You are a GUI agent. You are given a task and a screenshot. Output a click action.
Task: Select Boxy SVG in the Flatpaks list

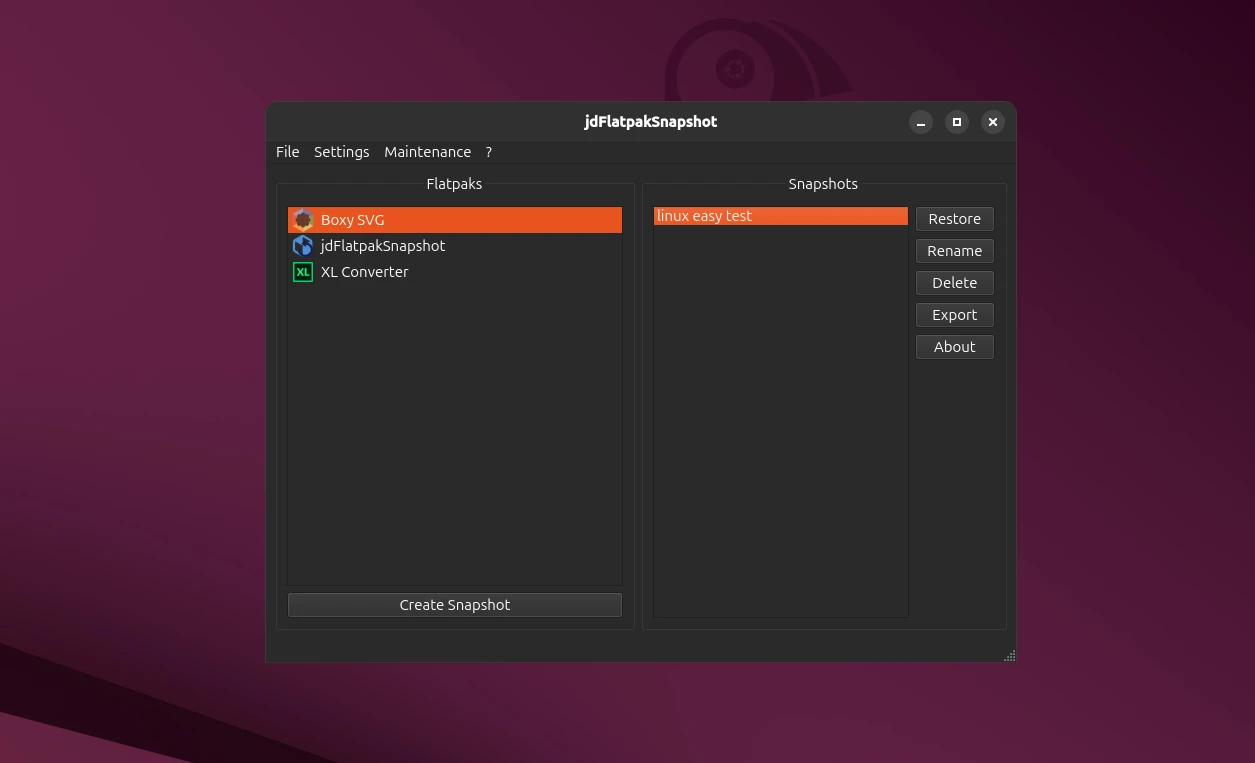352,220
